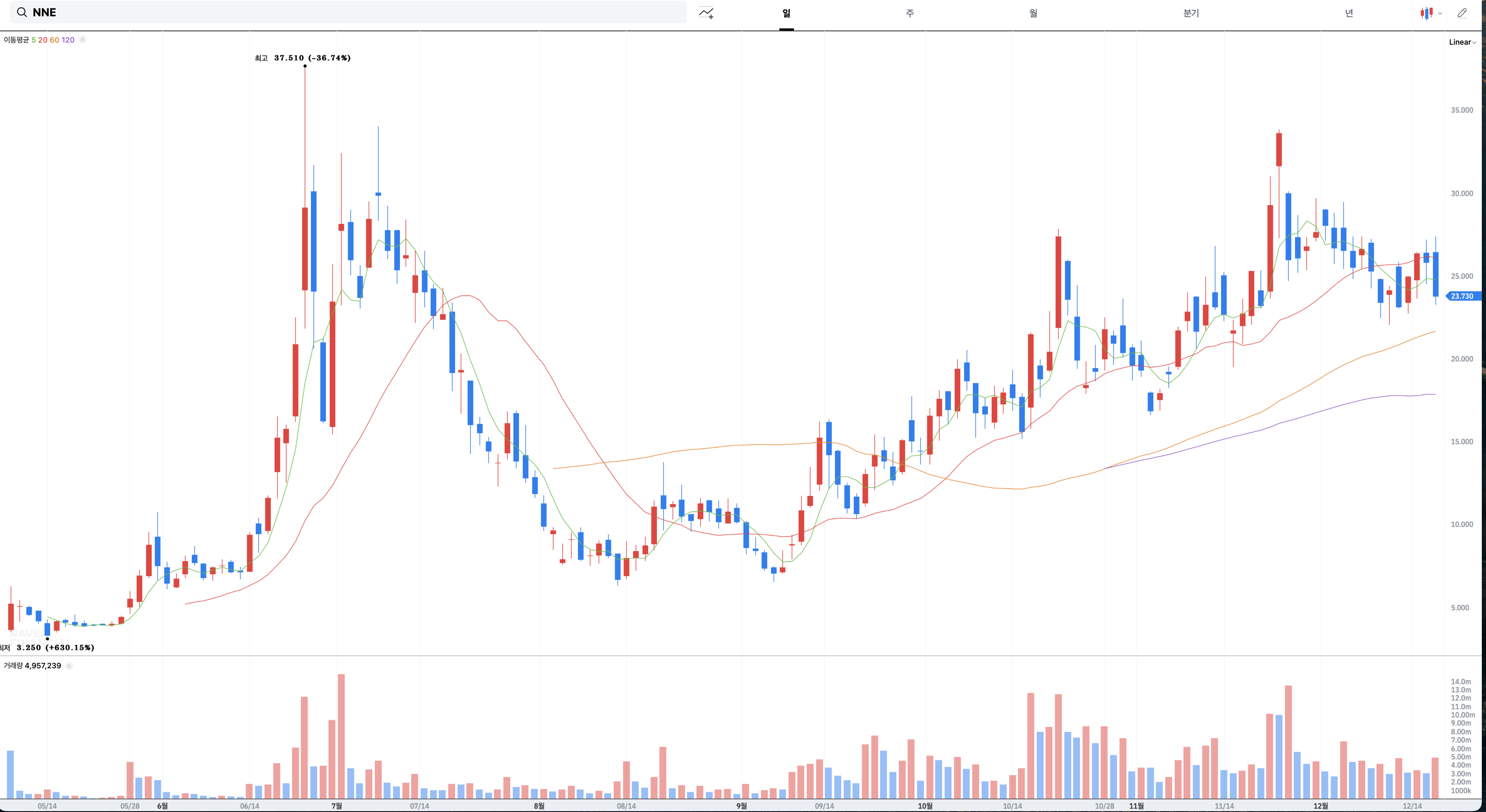Click the search magnifier icon

[x=21, y=12]
